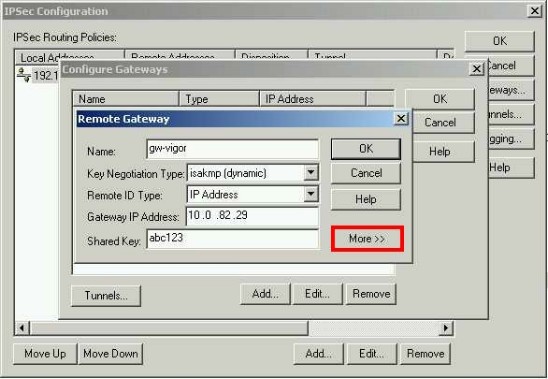This screenshot has height=379, width=548.
Task: Open the Key Negotiation Type dropdown arrow
Action: pyautogui.click(x=311, y=172)
